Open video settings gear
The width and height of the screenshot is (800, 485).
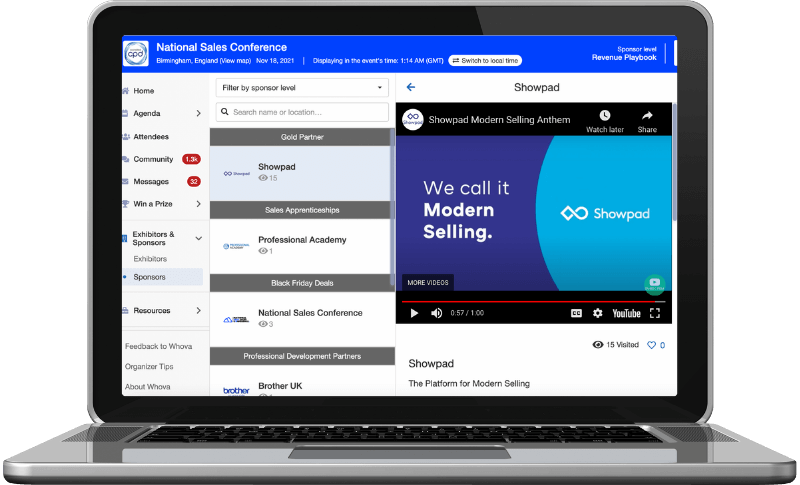tap(597, 313)
